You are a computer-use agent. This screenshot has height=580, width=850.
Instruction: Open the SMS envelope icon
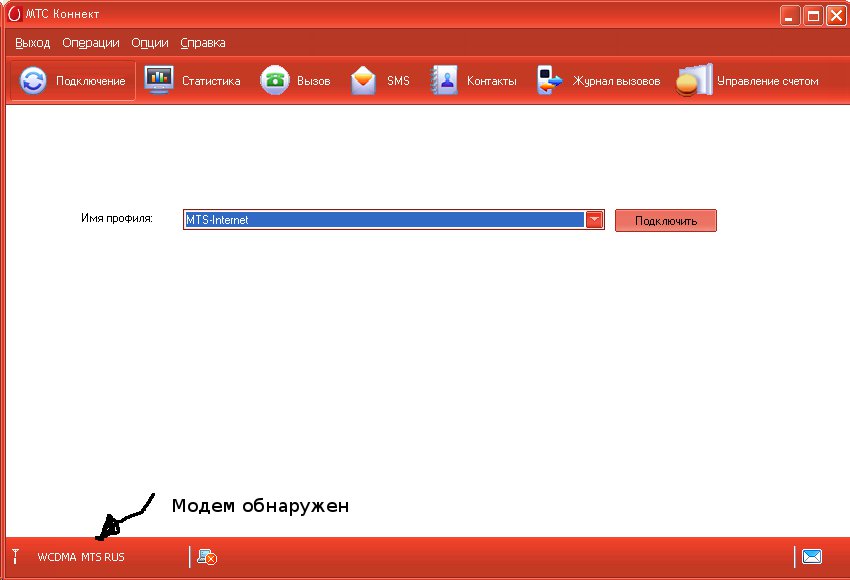coord(364,81)
